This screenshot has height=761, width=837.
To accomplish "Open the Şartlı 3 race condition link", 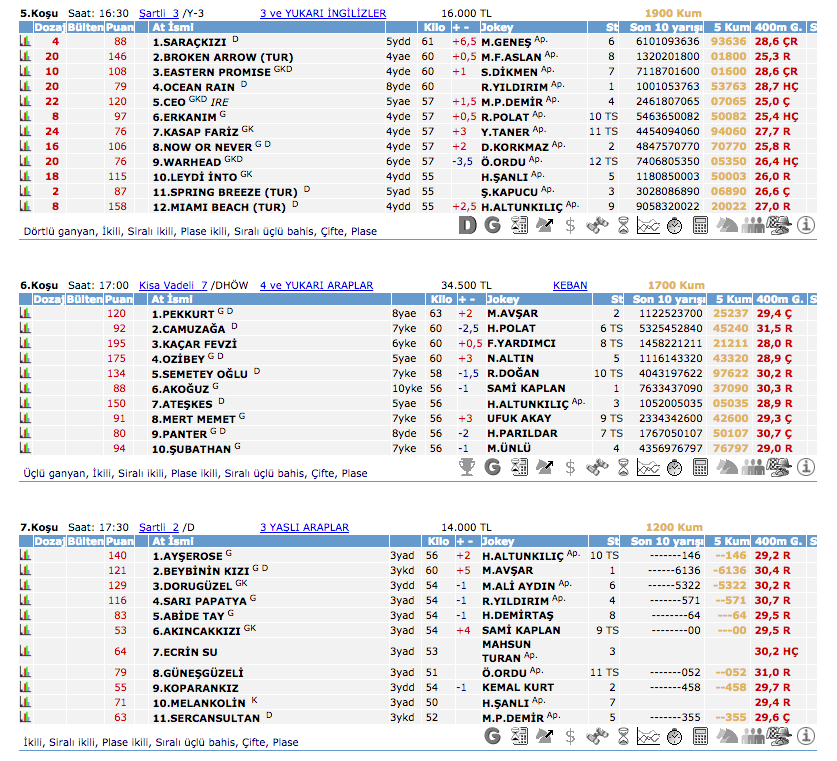I will 158,14.
